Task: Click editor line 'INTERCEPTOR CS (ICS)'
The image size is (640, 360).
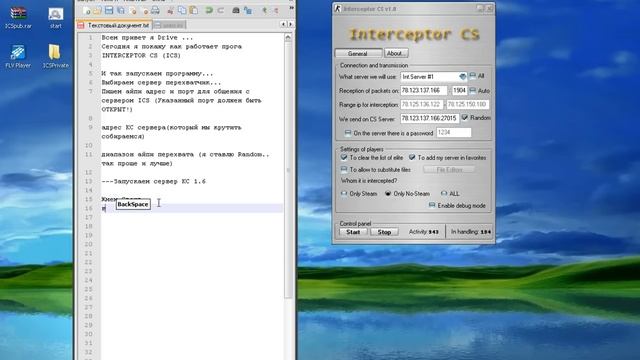Action: click(141, 56)
